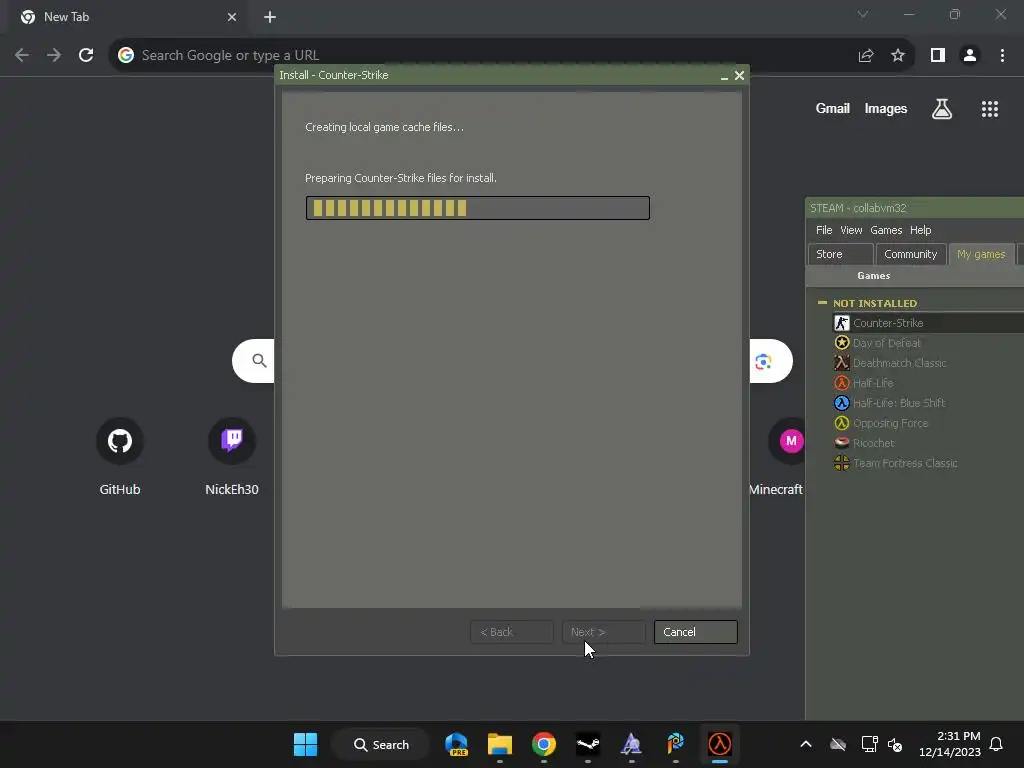Open Chrome three-dot menu

tap(1002, 56)
